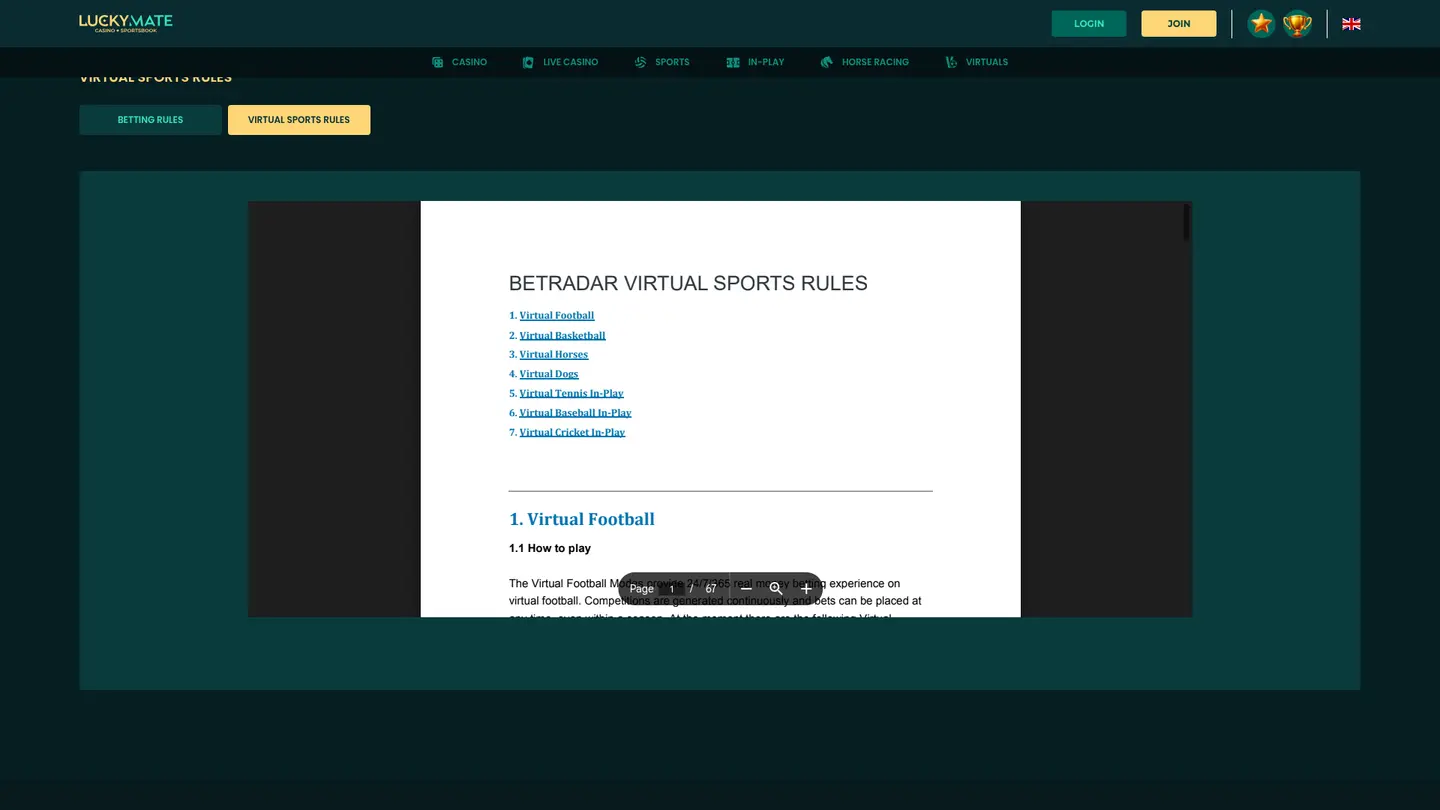Go to the Sports section
Image resolution: width=1440 pixels, height=810 pixels.
662,62
